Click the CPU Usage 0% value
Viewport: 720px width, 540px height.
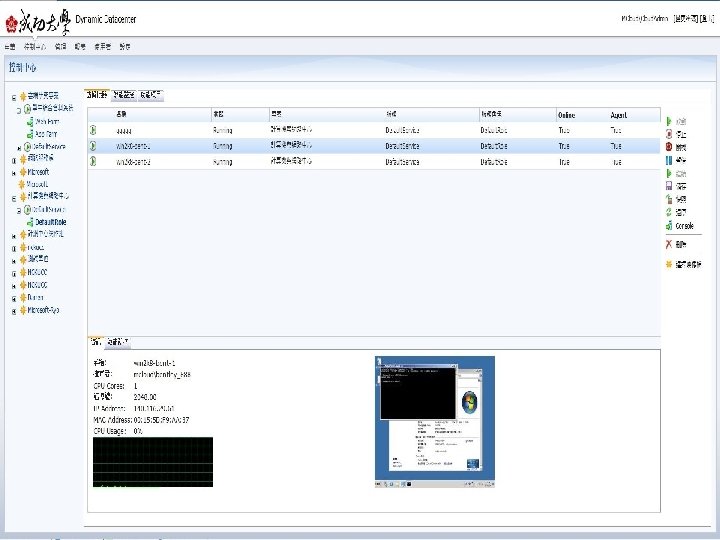click(138, 431)
